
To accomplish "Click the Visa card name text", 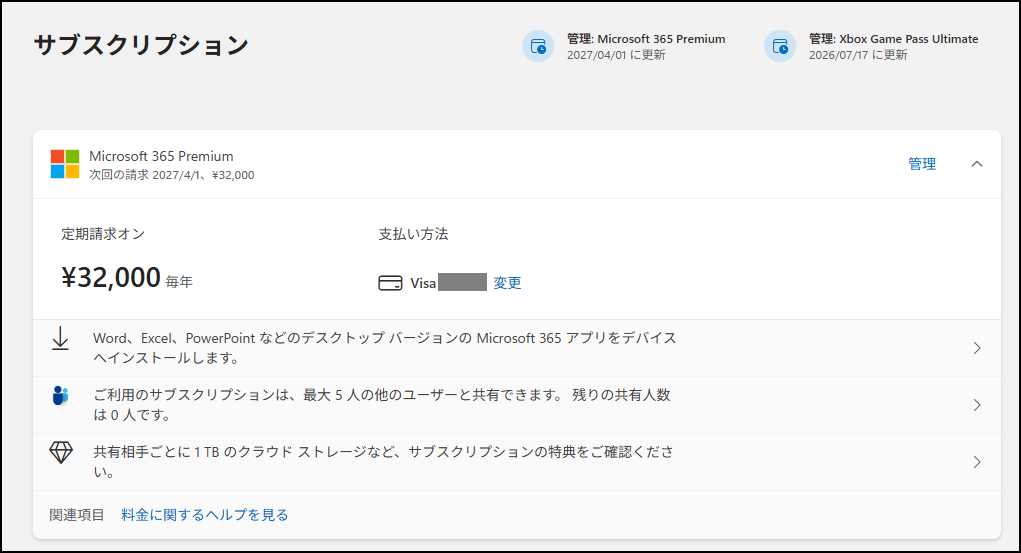I will pyautogui.click(x=423, y=283).
